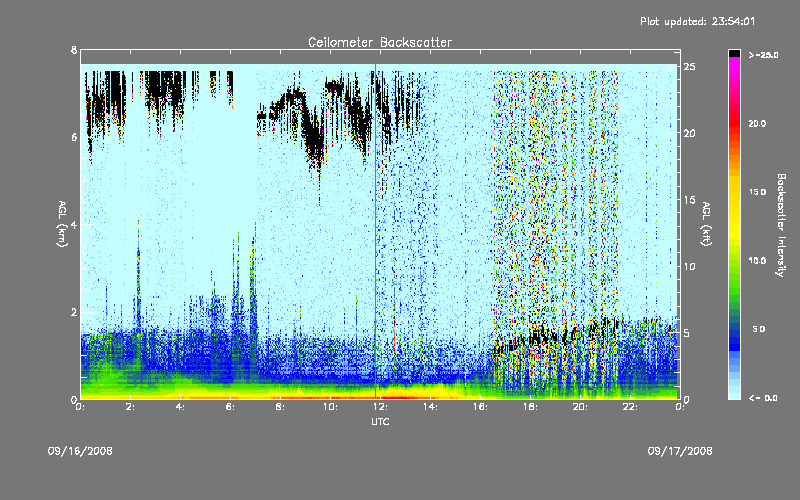
Task: Click the "4:" UTC hour tick label
Action: [x=181, y=407]
